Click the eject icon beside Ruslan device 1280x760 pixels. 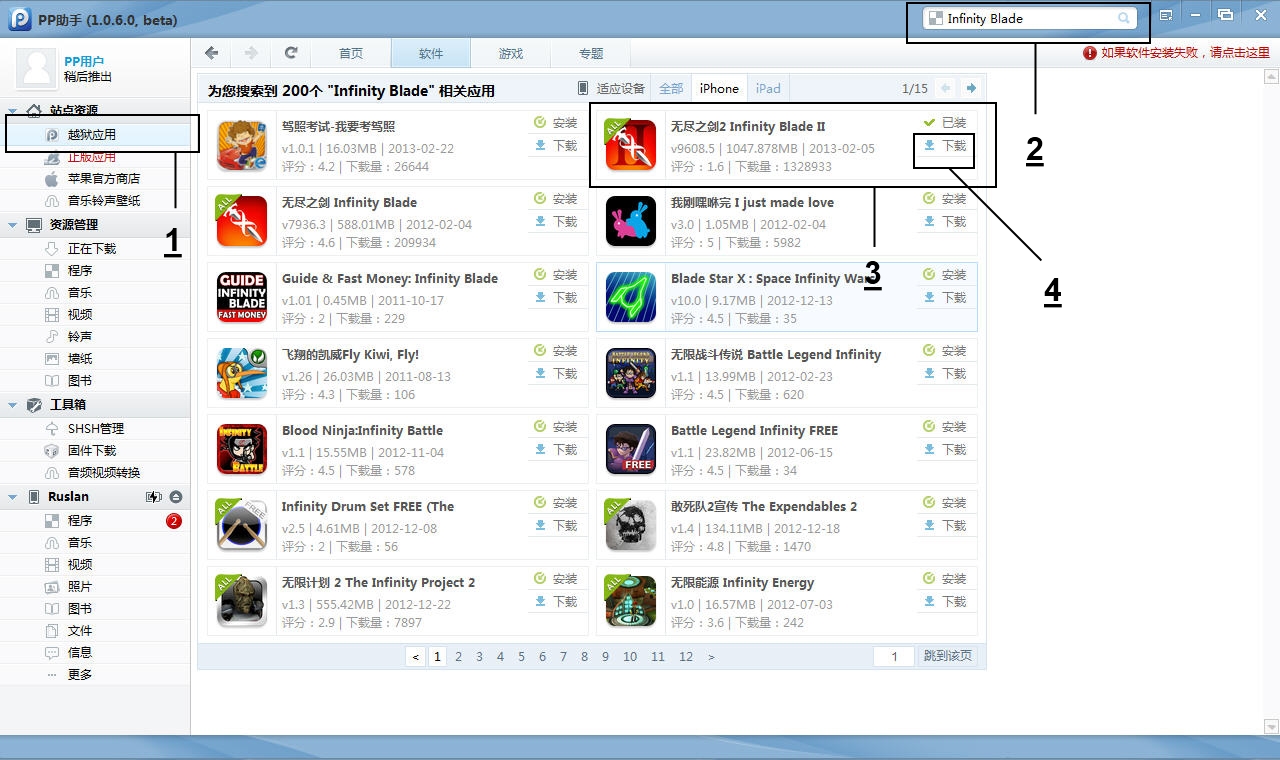click(176, 497)
